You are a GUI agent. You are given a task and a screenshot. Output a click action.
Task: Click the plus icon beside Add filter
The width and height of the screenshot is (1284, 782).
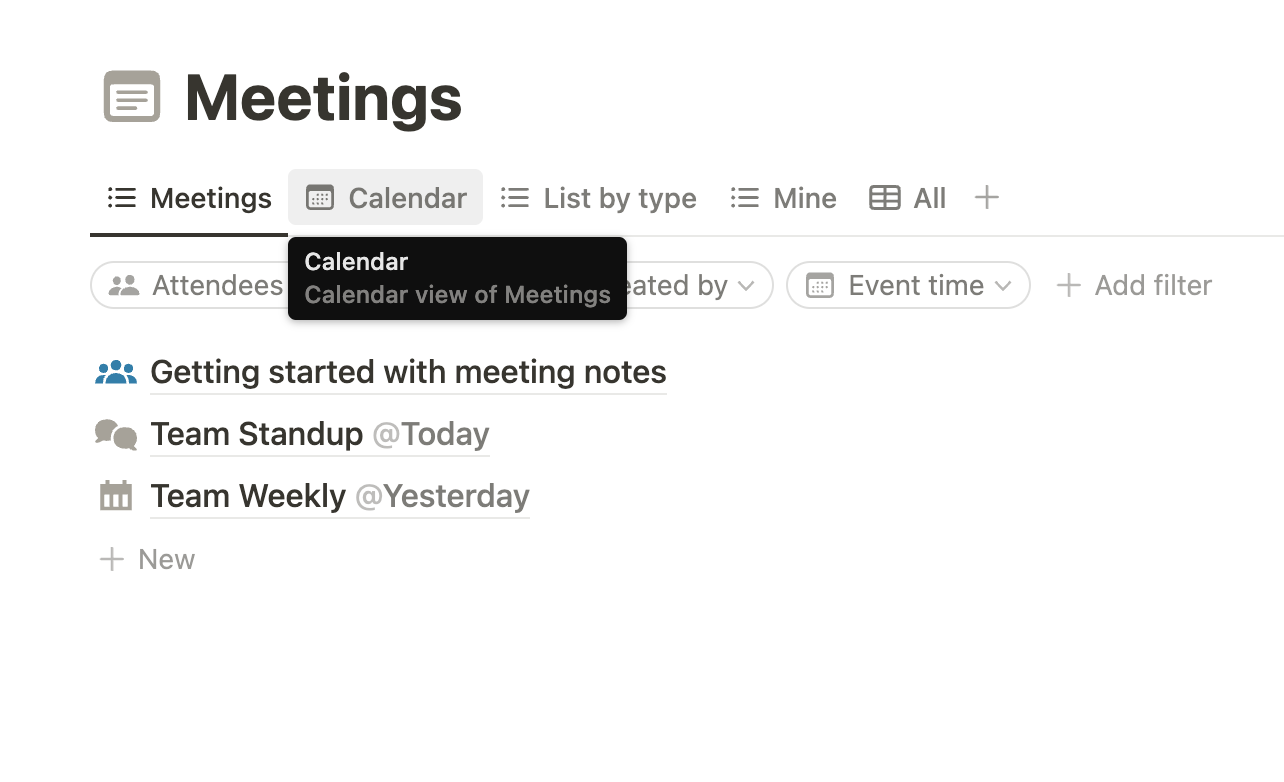1068,285
